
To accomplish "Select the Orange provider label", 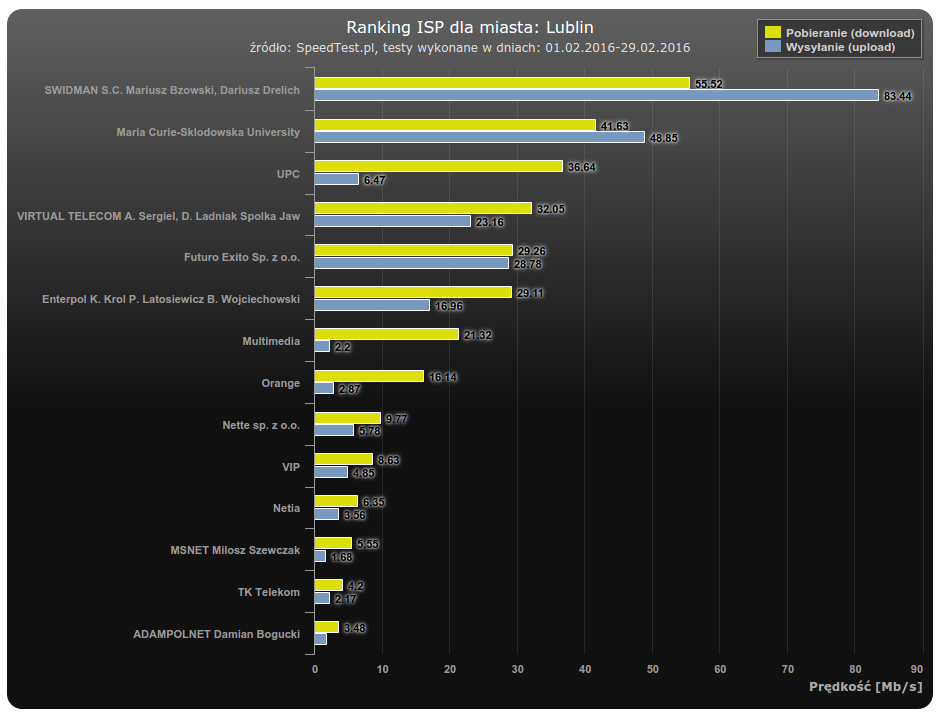I will [281, 383].
